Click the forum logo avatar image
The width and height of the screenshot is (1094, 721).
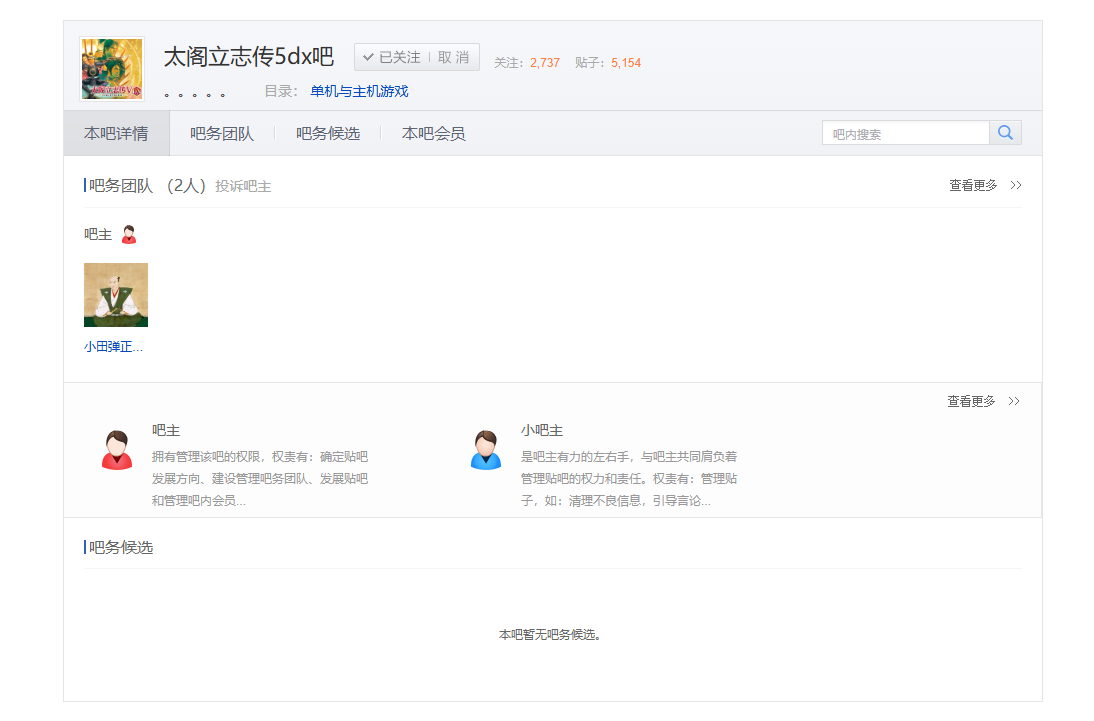click(112, 69)
